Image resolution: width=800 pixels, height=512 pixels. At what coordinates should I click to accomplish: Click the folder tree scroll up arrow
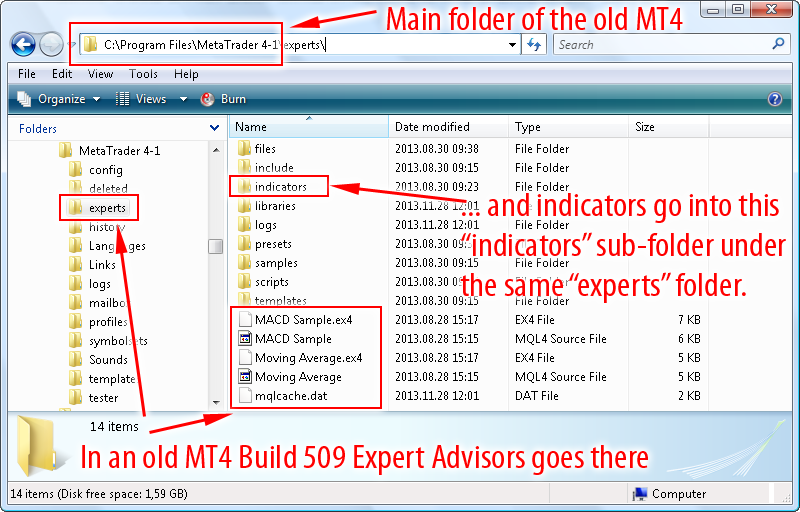point(216,150)
